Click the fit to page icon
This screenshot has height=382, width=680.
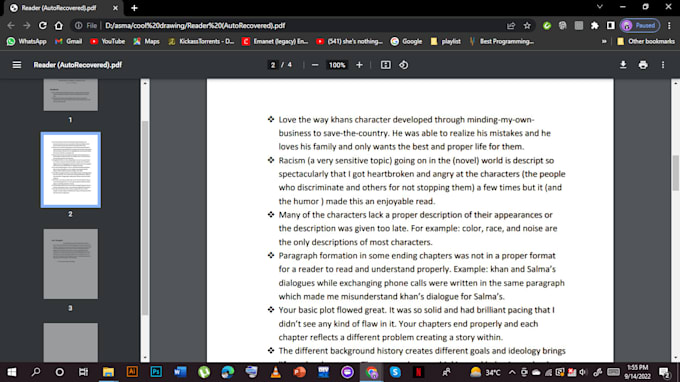click(x=386, y=65)
